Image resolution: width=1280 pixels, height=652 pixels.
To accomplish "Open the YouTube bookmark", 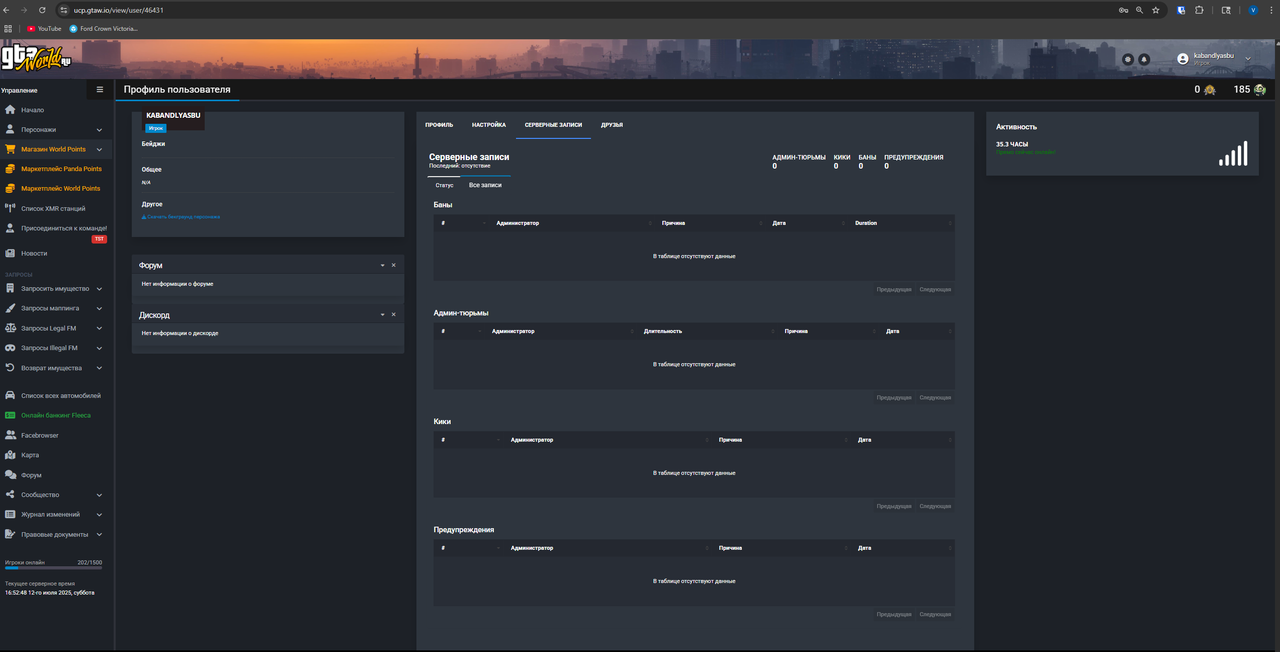I will (44, 28).
